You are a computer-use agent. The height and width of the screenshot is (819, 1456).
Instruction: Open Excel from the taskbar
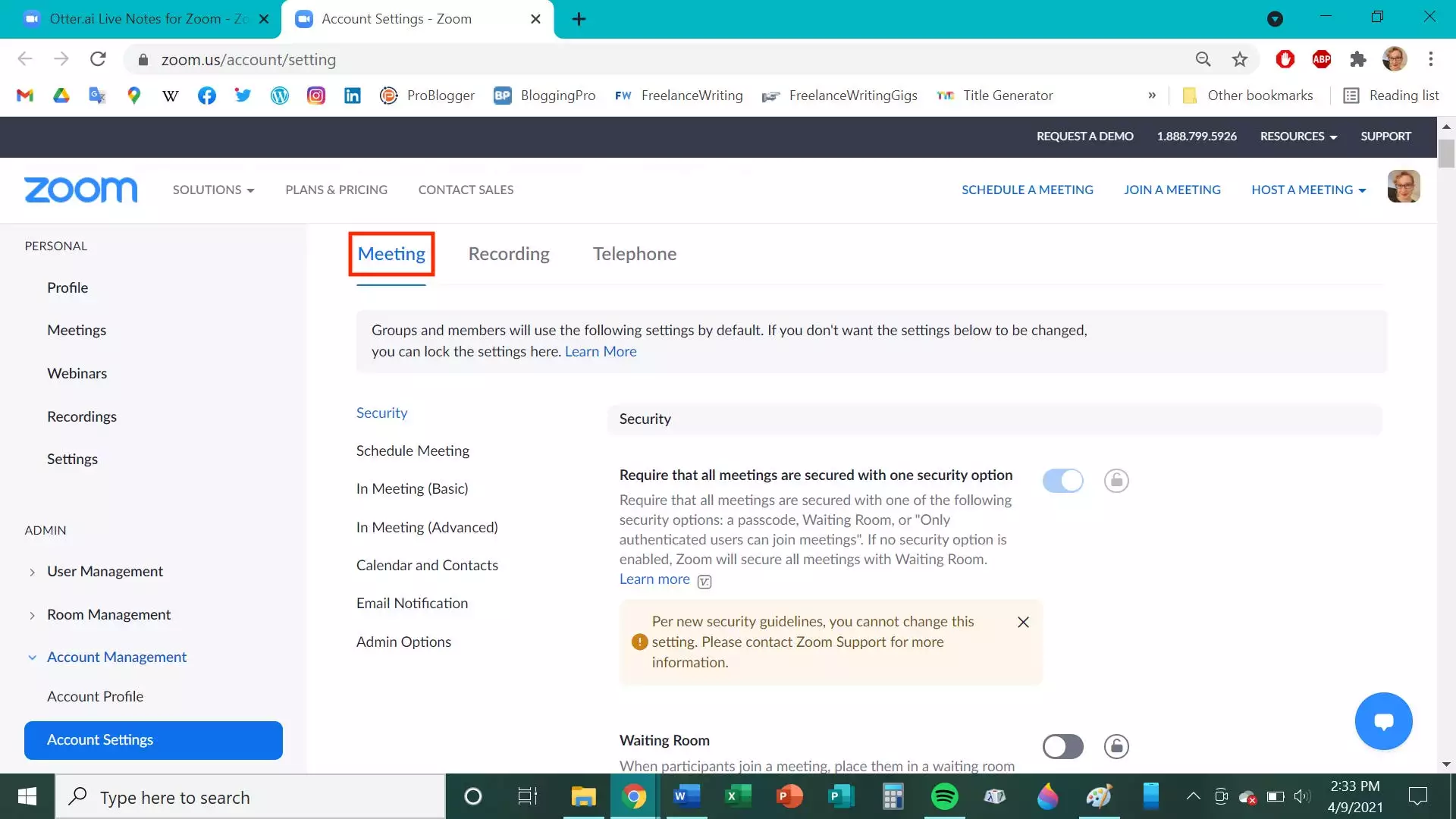(738, 797)
